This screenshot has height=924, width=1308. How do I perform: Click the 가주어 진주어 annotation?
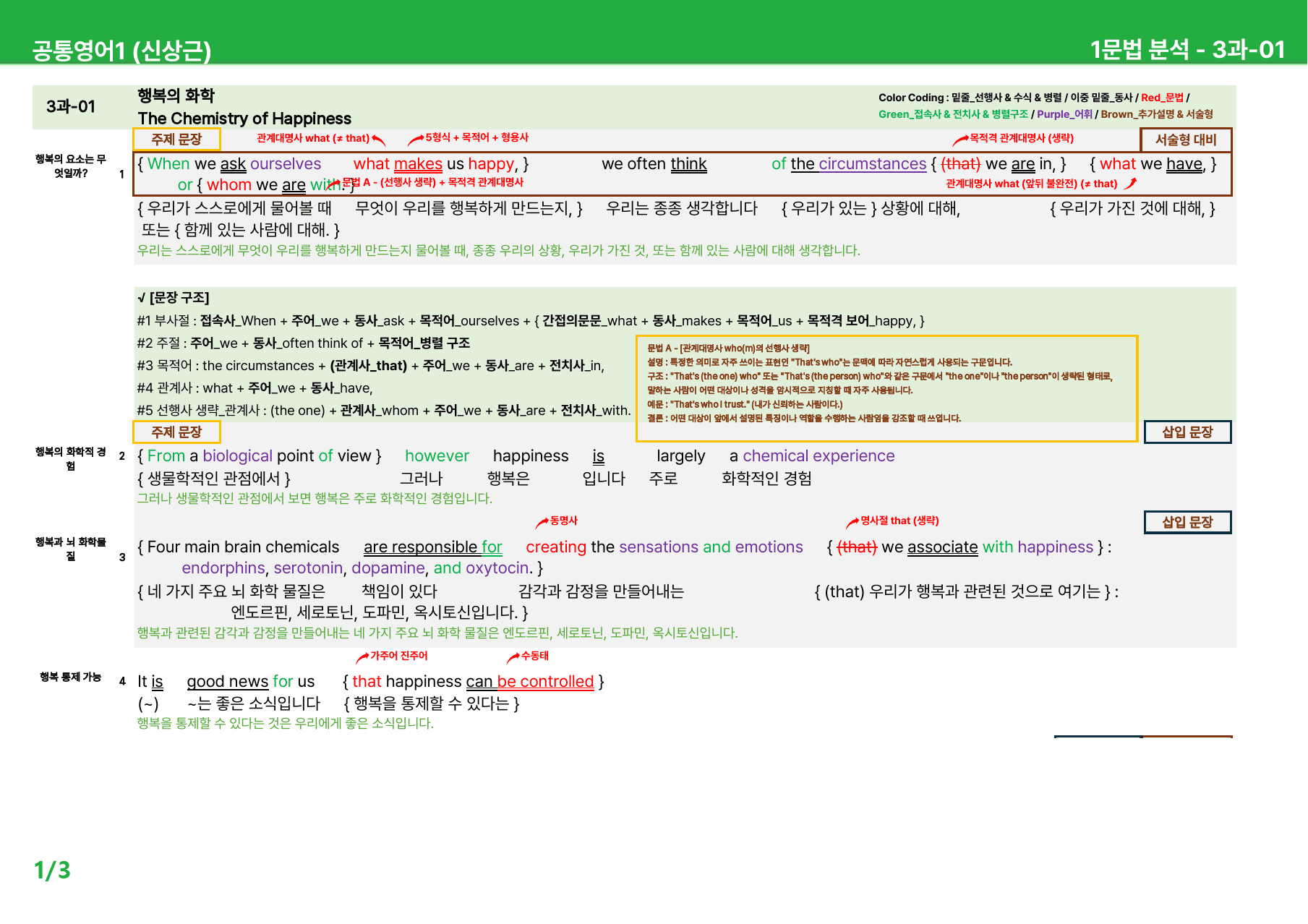(398, 656)
